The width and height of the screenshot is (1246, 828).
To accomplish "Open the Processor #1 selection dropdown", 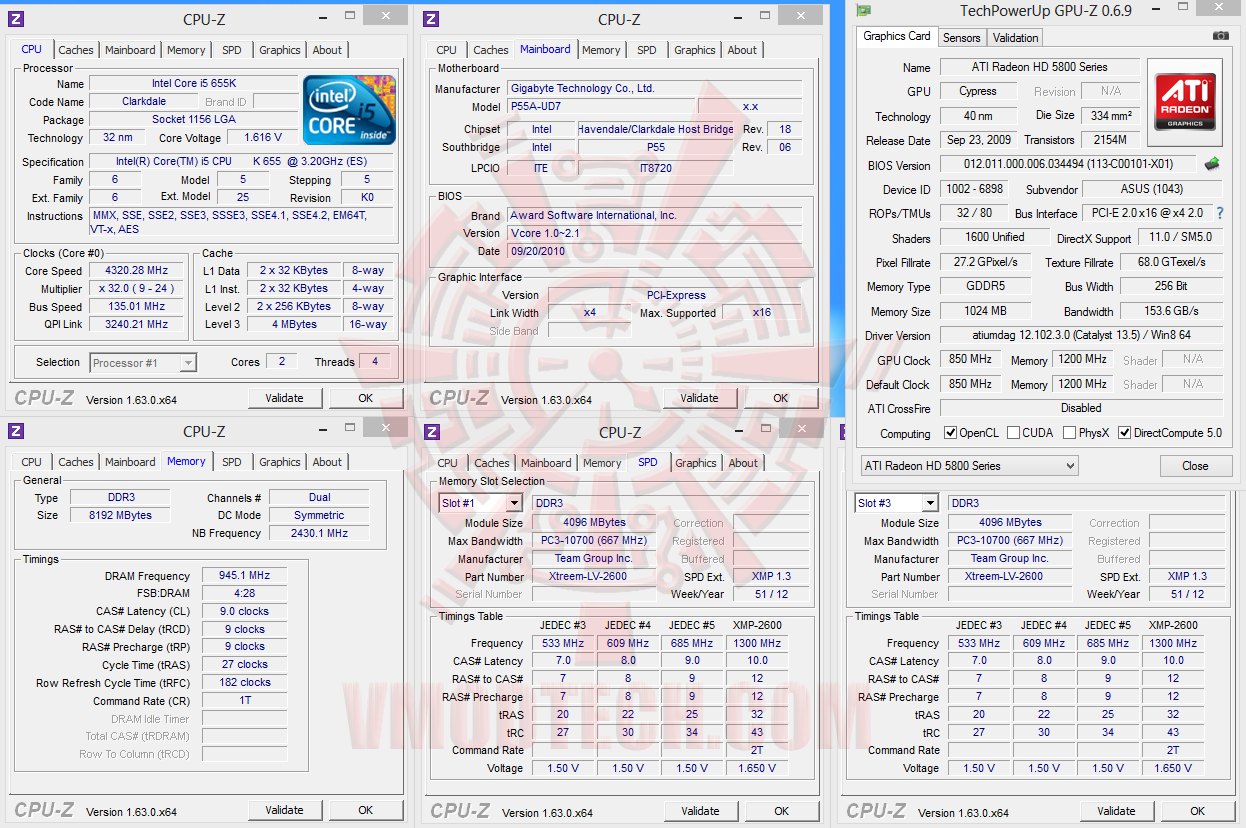I will (143, 363).
